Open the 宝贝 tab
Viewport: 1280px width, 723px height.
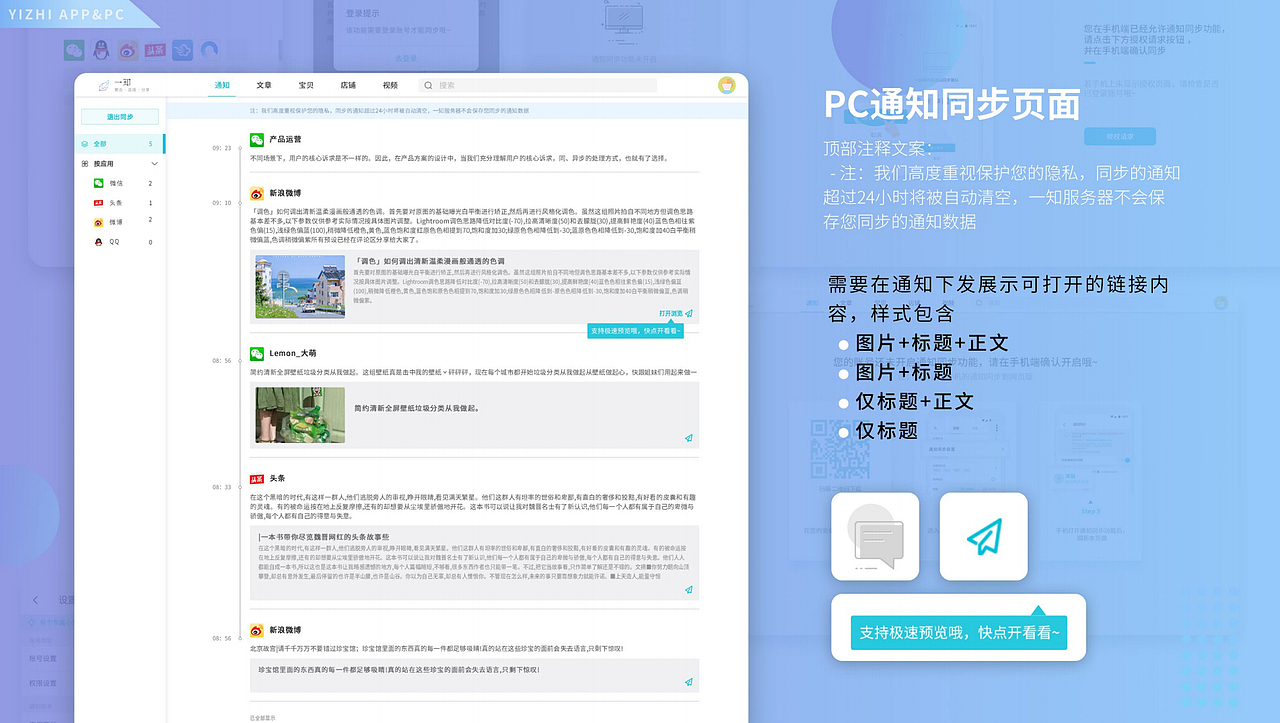[x=306, y=85]
